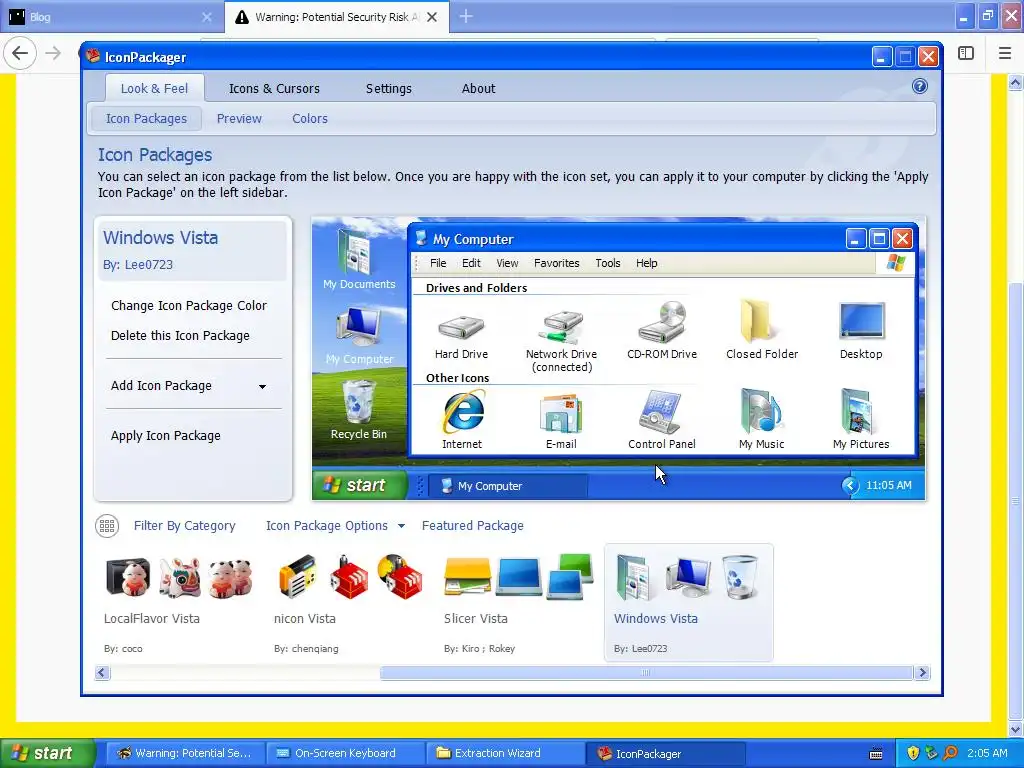Click the Windows start button on taskbar
1024x768 pixels.
(x=46, y=754)
